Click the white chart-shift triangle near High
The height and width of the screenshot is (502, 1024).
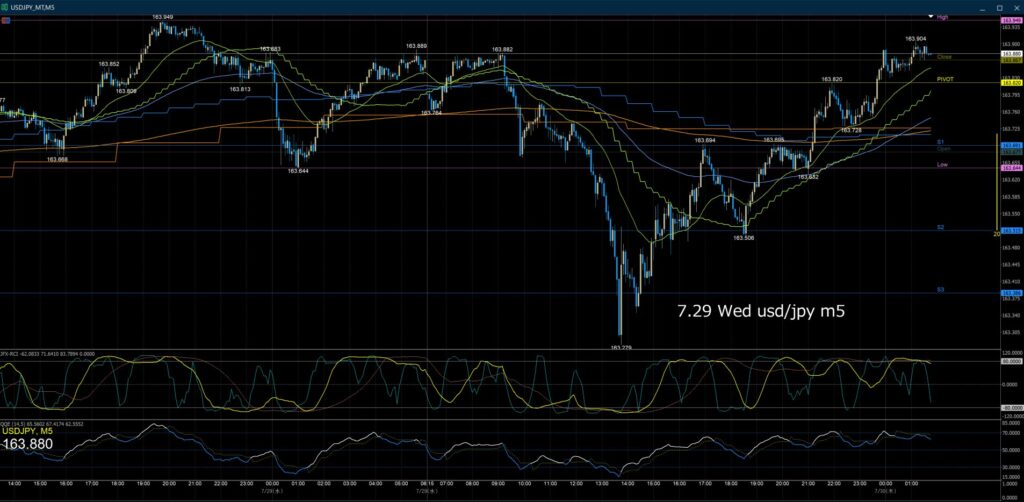pos(931,15)
